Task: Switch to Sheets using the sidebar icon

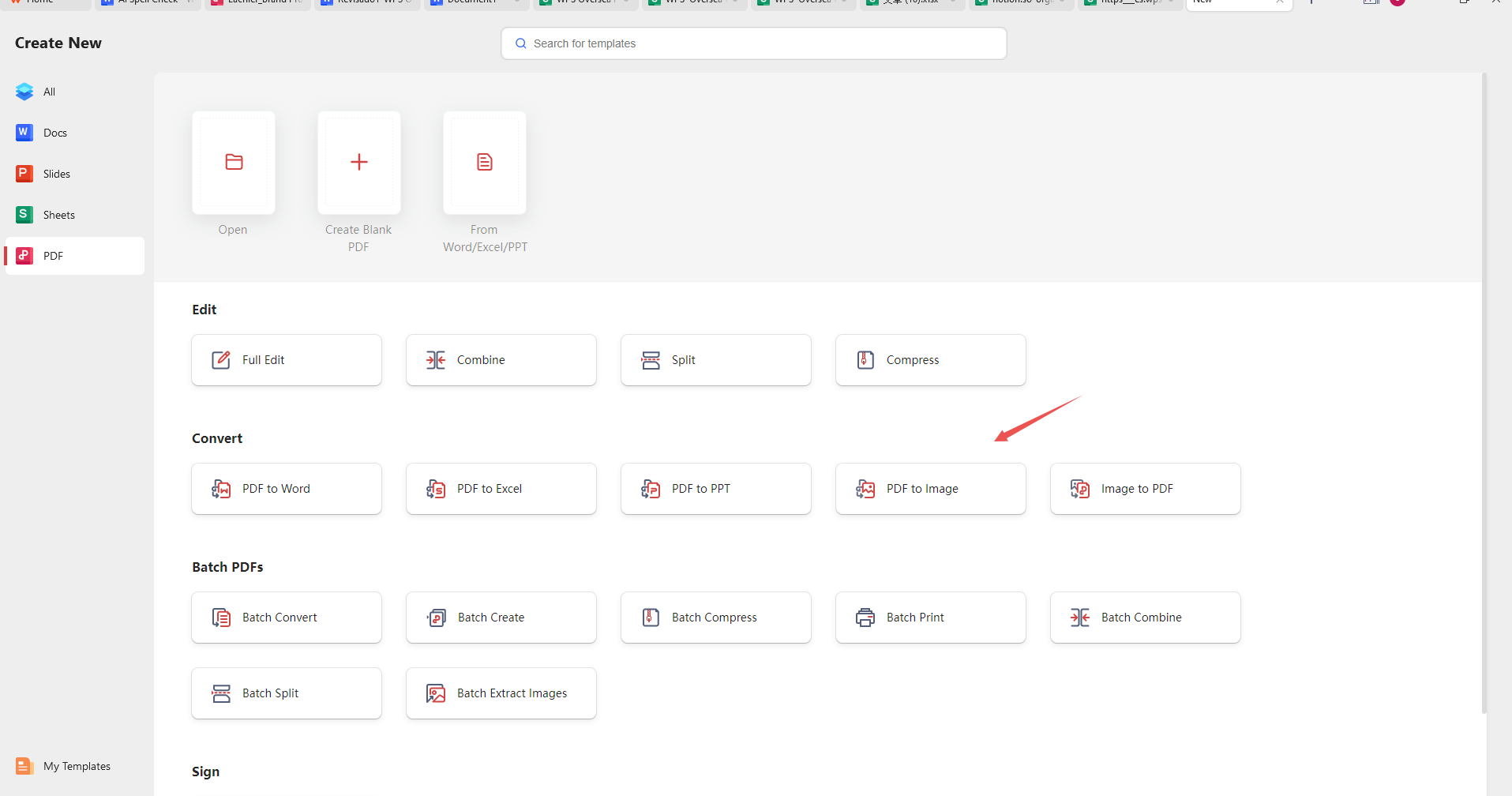Action: (24, 214)
